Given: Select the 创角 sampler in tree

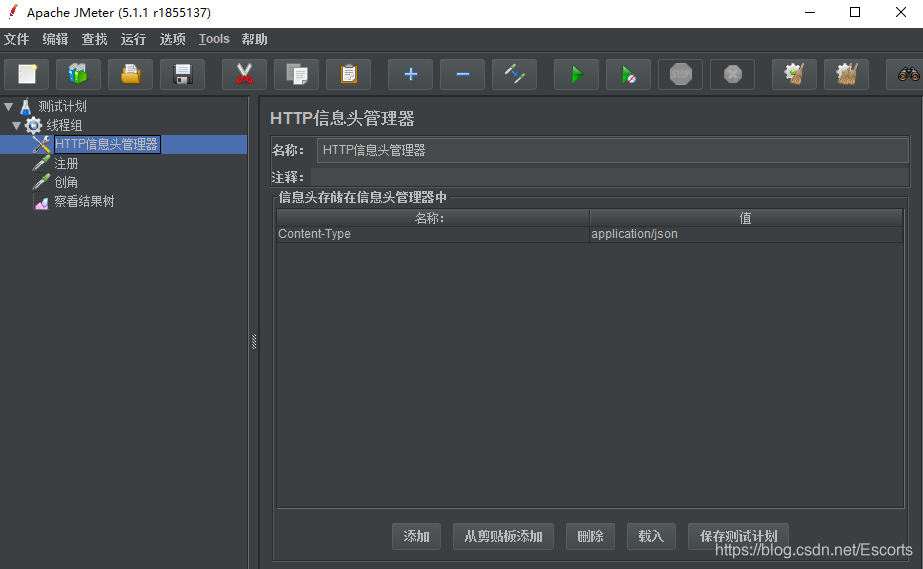Looking at the screenshot, I should pos(66,182).
